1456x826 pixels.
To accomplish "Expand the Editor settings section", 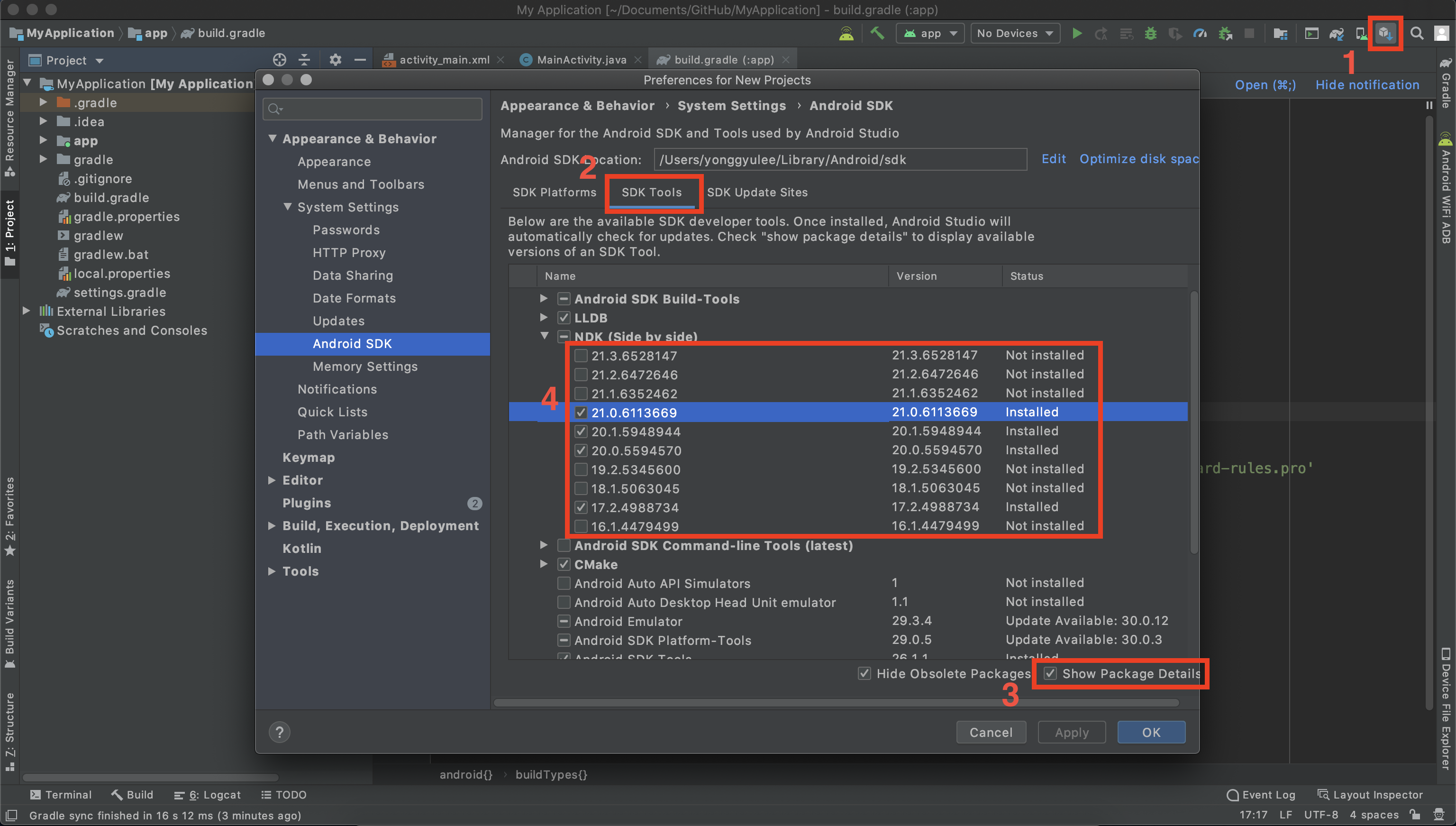I will point(272,480).
